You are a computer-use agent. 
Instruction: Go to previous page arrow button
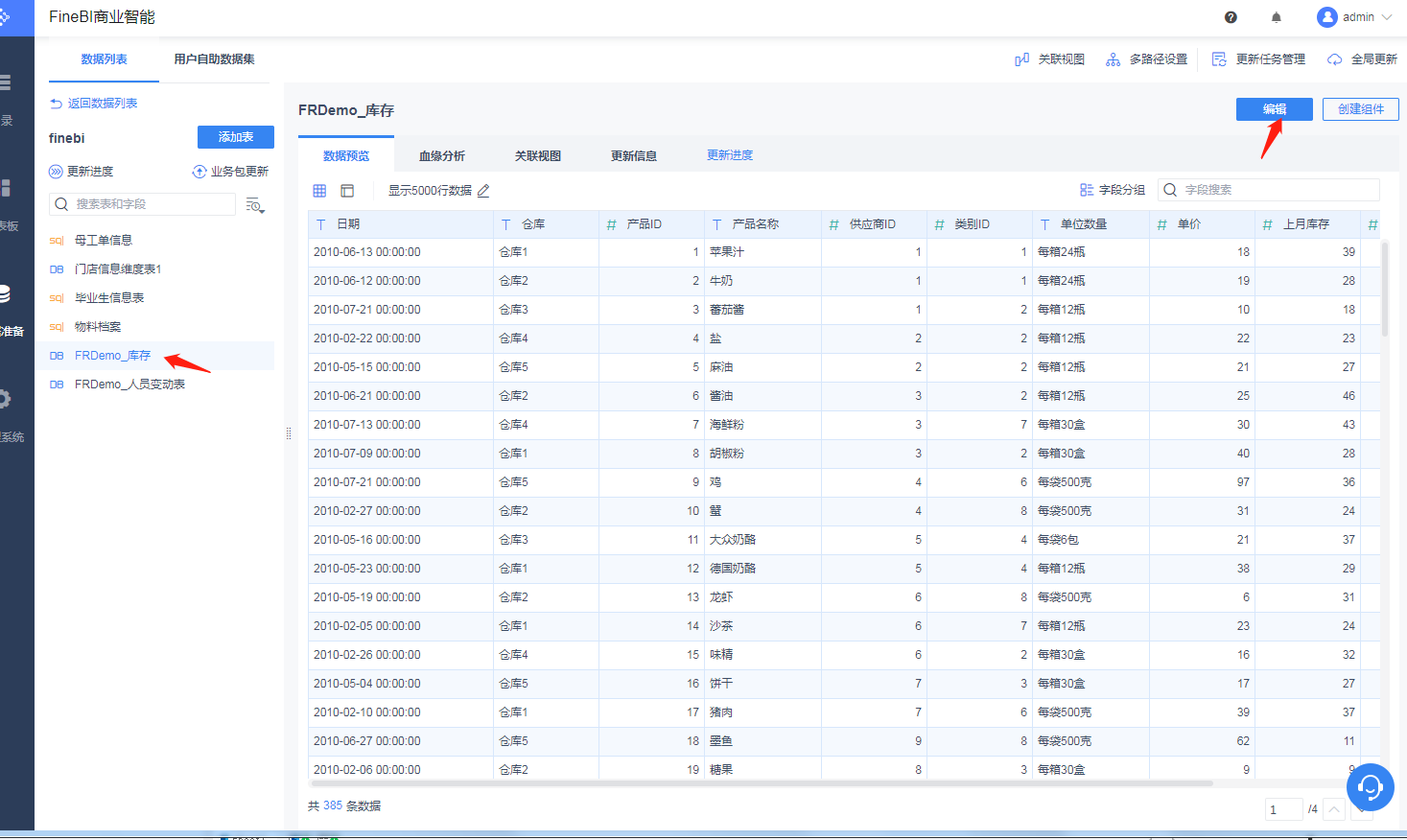pyautogui.click(x=1334, y=809)
